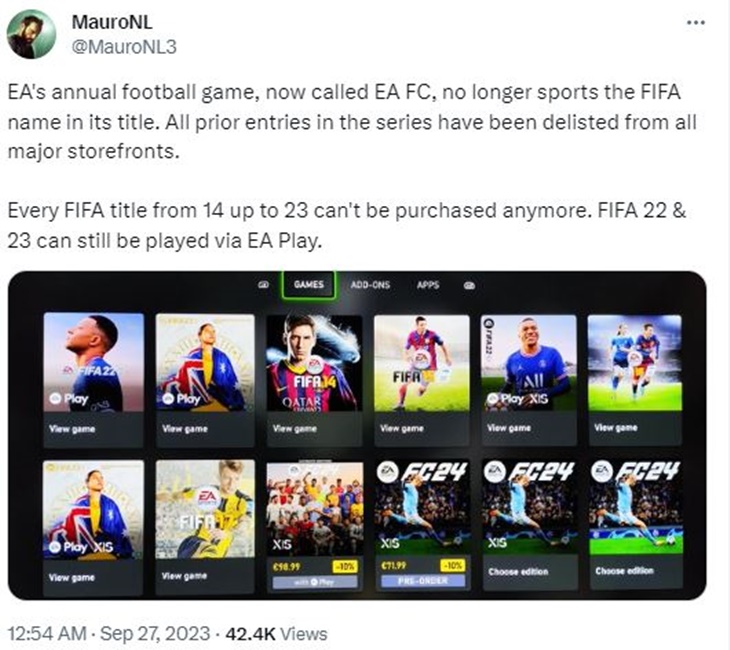Select the right bumper icon after the APPS tab
Screen dimensions: 730x650
tap(469, 285)
